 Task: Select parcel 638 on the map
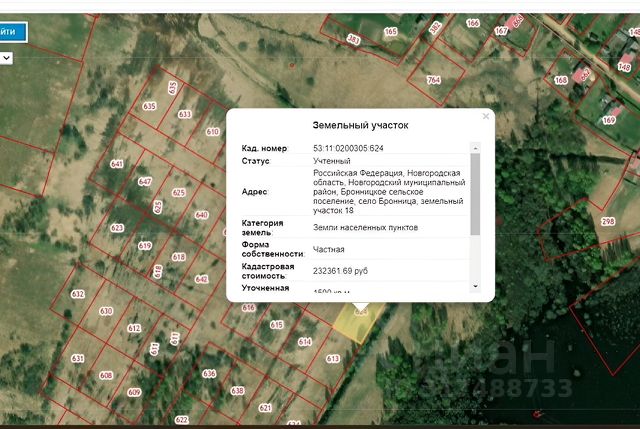click(x=237, y=391)
